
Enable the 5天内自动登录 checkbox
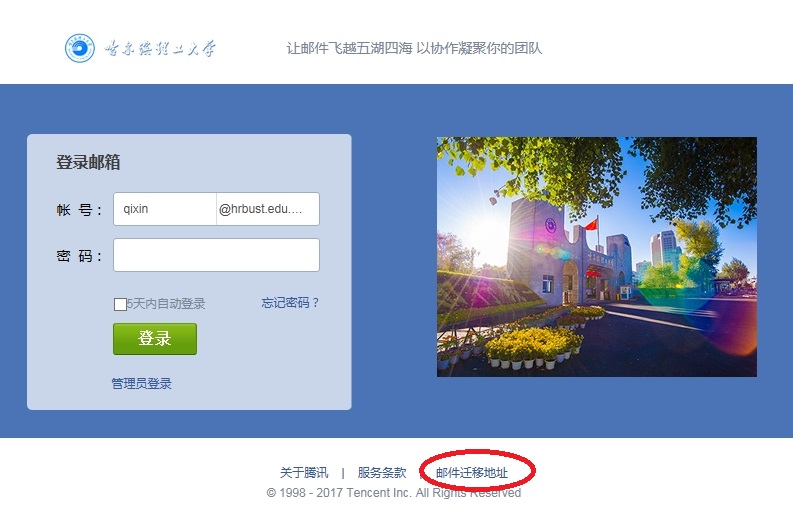pos(120,304)
